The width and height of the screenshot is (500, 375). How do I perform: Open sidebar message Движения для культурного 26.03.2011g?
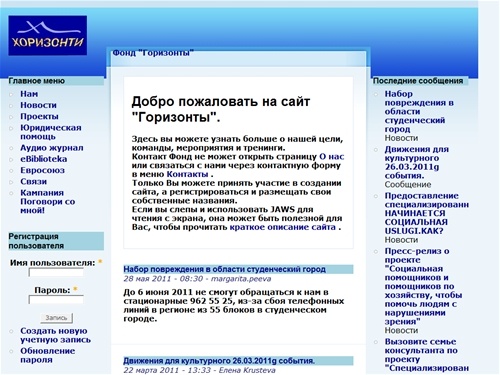(x=417, y=163)
